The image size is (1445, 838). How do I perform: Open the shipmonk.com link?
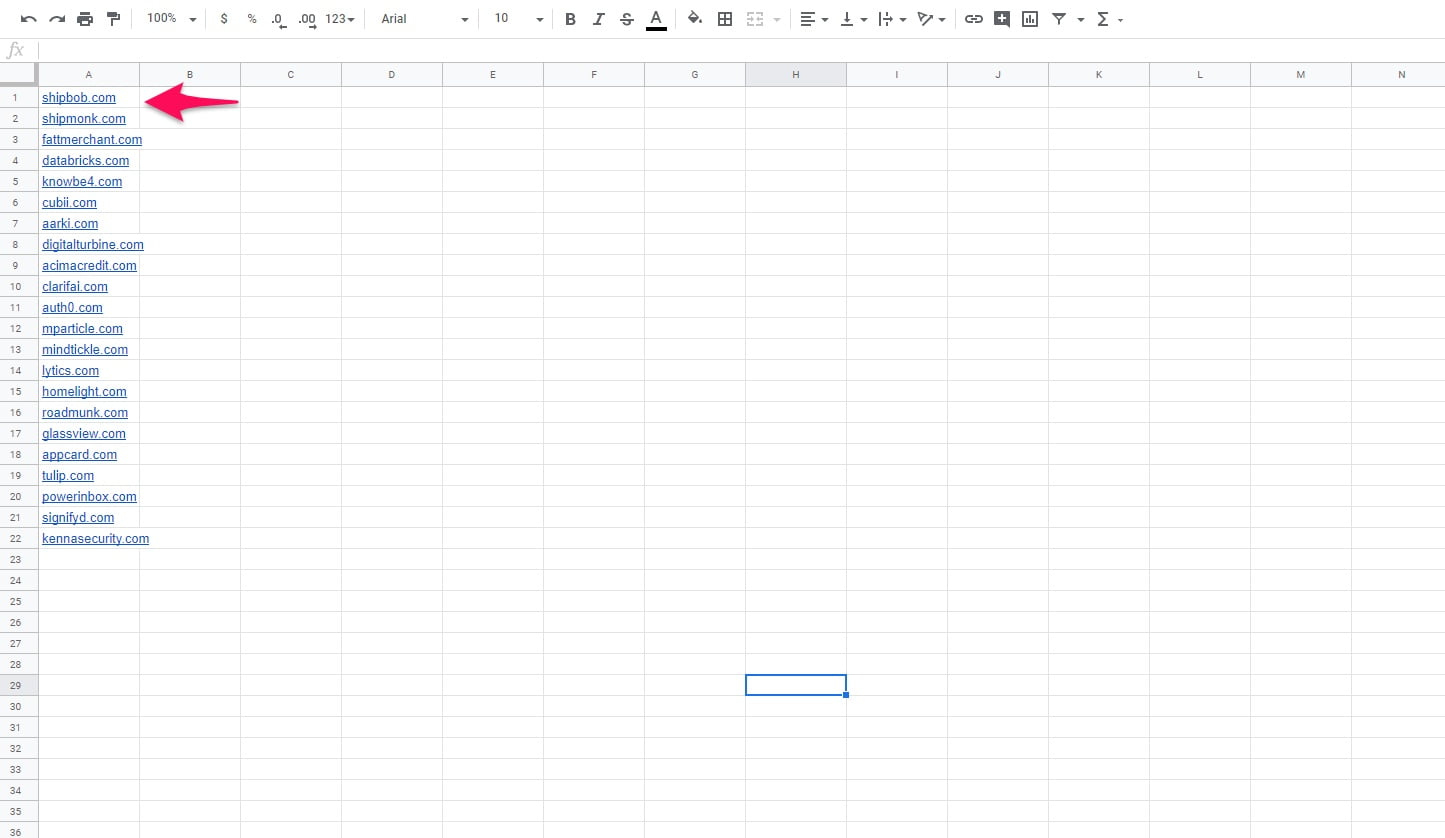(x=84, y=118)
